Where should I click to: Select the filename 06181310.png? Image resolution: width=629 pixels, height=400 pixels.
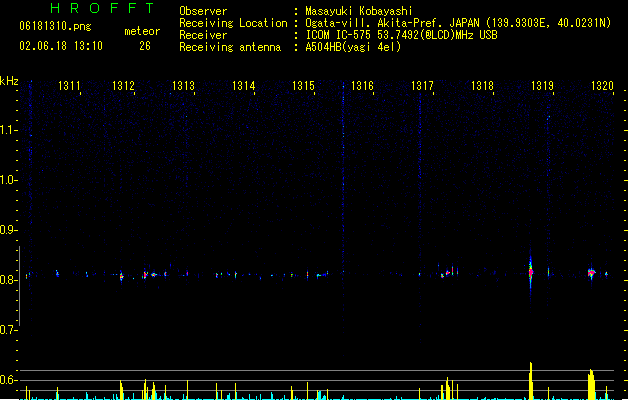point(55,26)
